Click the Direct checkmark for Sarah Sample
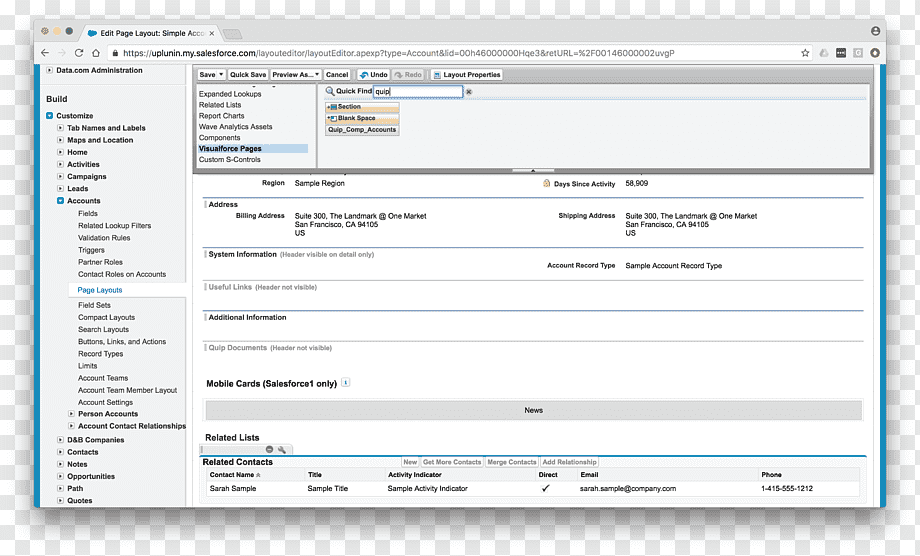920x556 pixels. (x=546, y=488)
